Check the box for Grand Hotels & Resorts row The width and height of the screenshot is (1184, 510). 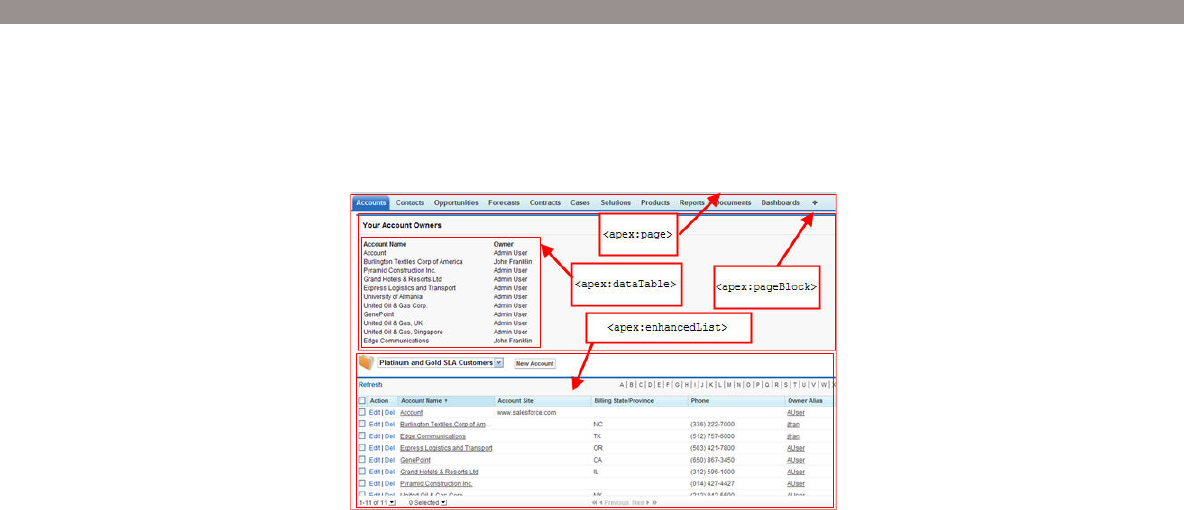click(362, 471)
